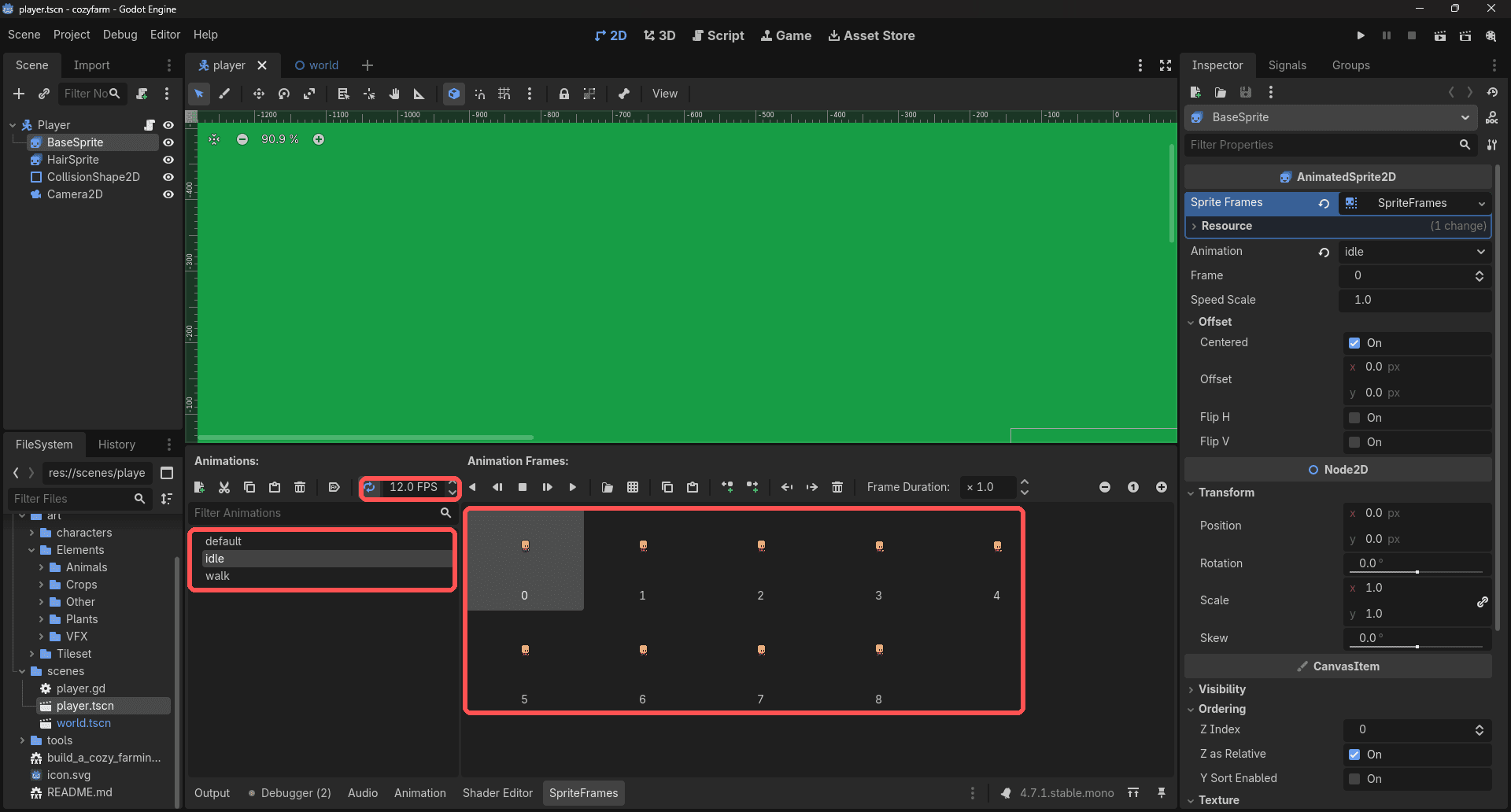This screenshot has height=812, width=1511.
Task: Zoom in frames with plus icon
Action: click(x=1162, y=487)
